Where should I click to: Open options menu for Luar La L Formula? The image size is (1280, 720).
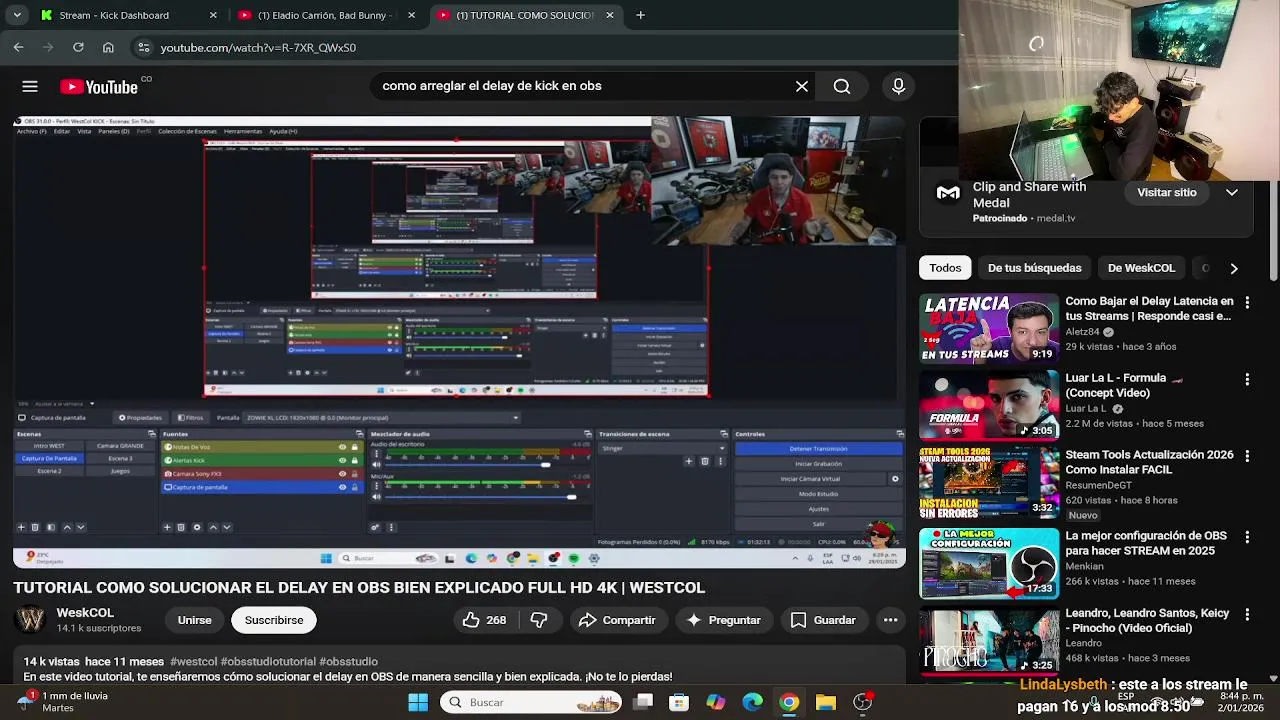coord(1247,379)
